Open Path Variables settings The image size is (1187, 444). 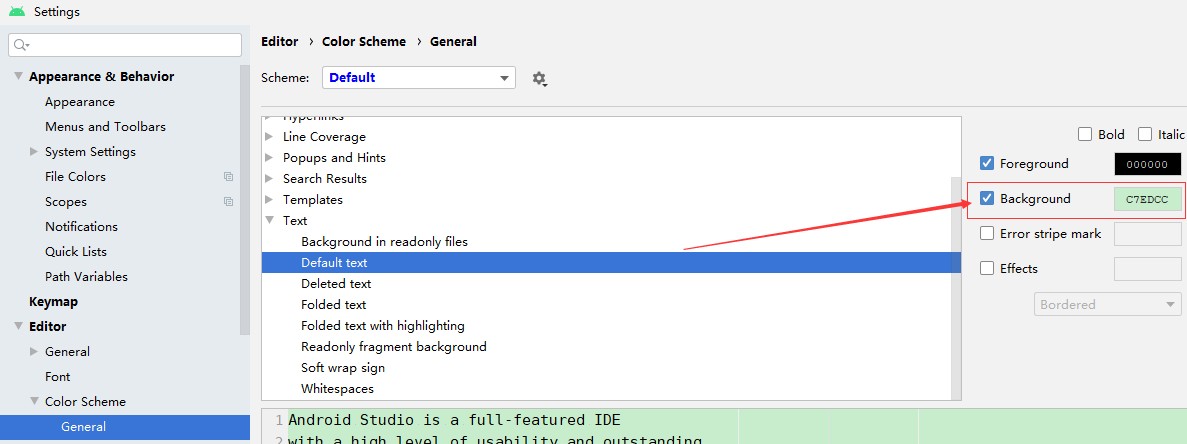tap(86, 277)
